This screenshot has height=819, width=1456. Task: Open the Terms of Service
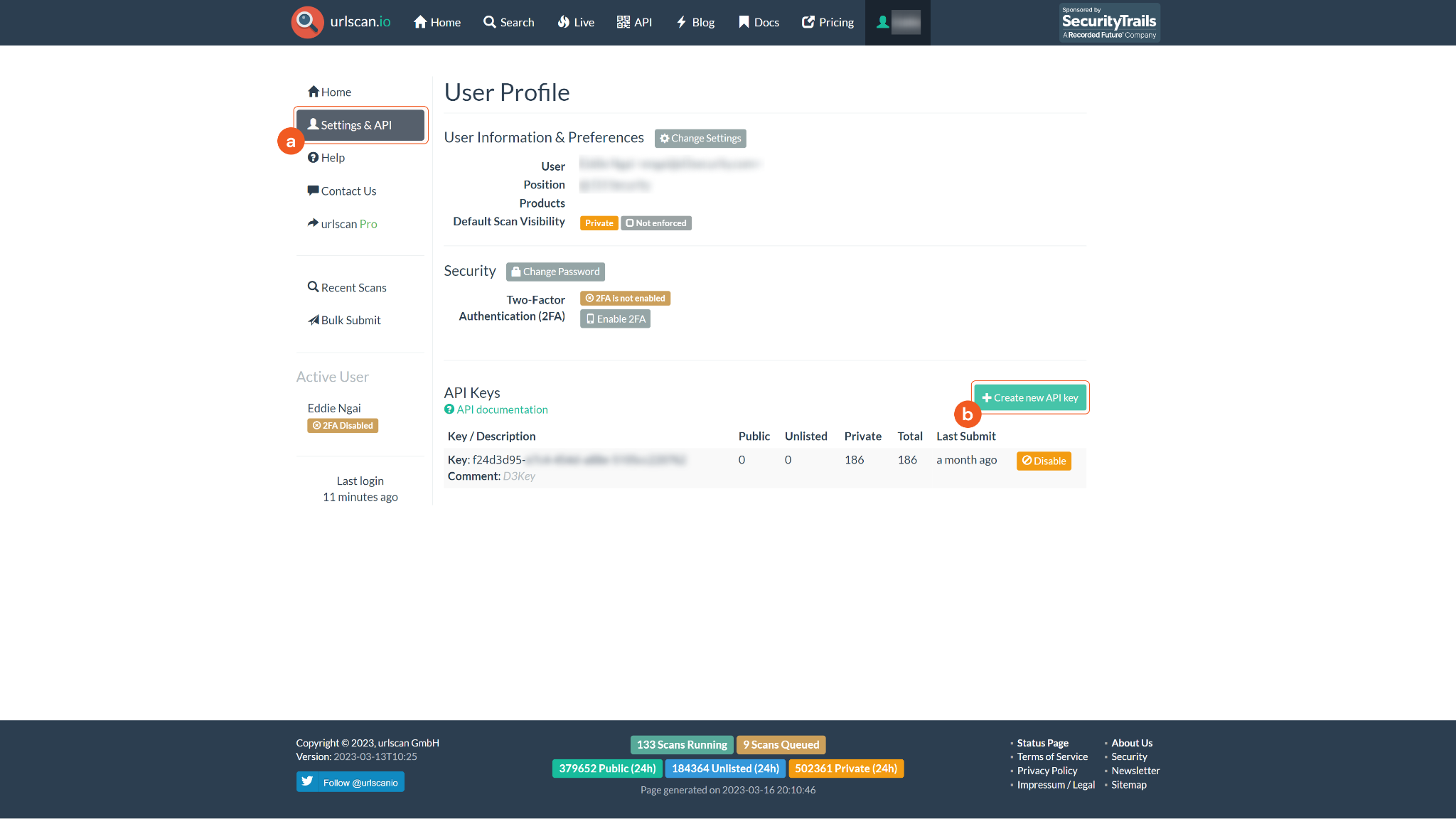tap(1051, 756)
